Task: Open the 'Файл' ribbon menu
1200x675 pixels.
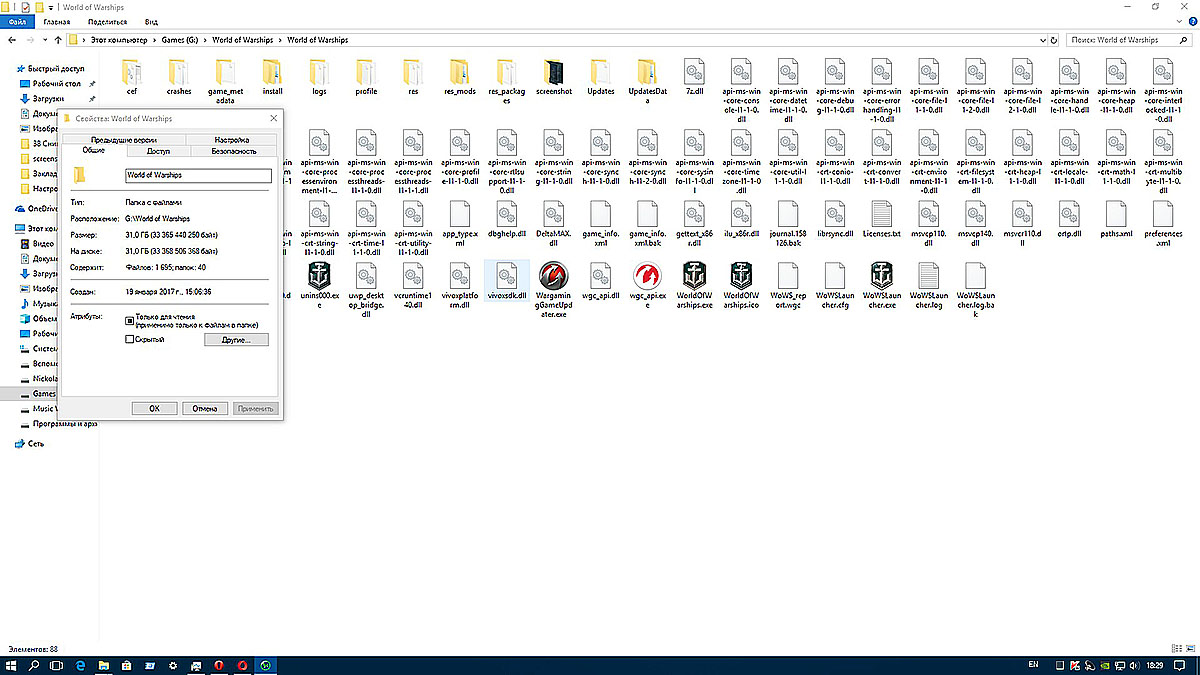Action: click(18, 21)
